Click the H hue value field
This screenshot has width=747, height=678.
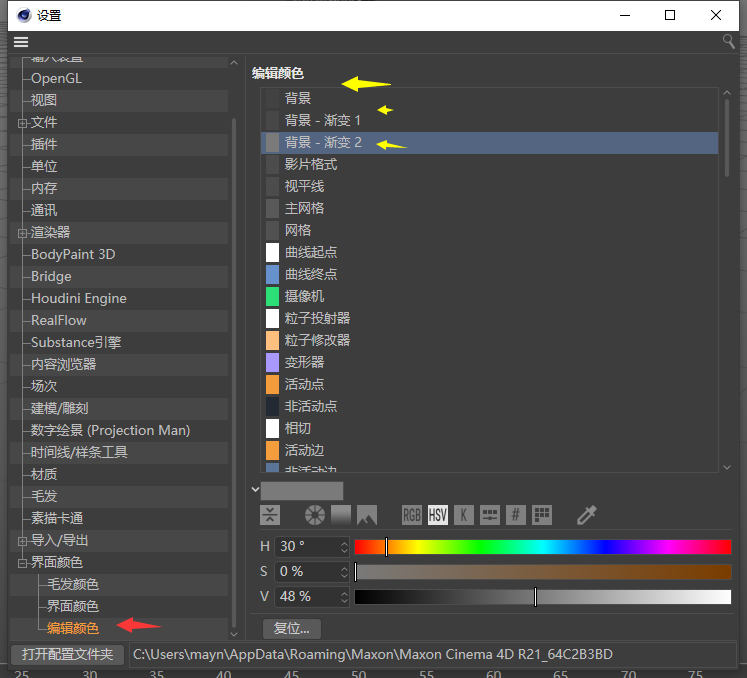308,547
